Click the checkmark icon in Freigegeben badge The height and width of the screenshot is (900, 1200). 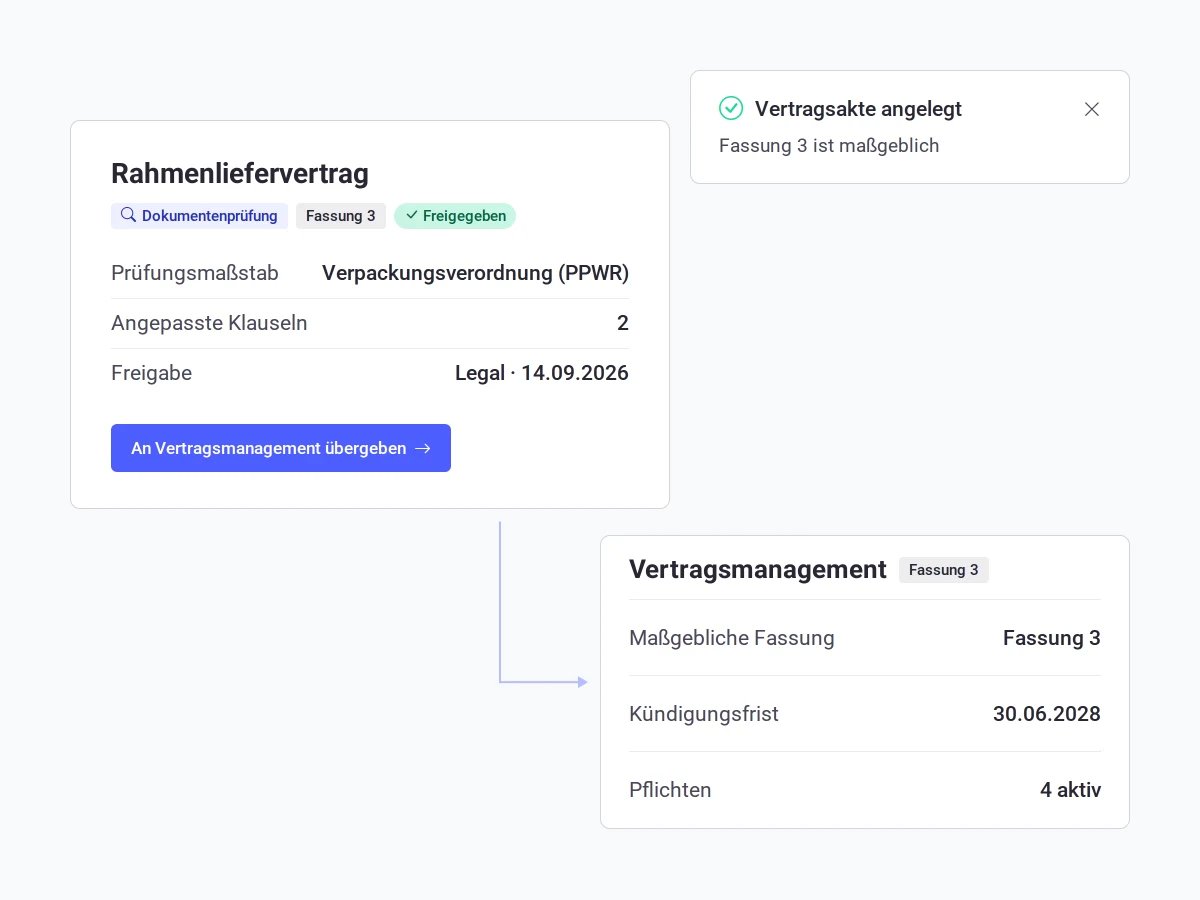411,215
